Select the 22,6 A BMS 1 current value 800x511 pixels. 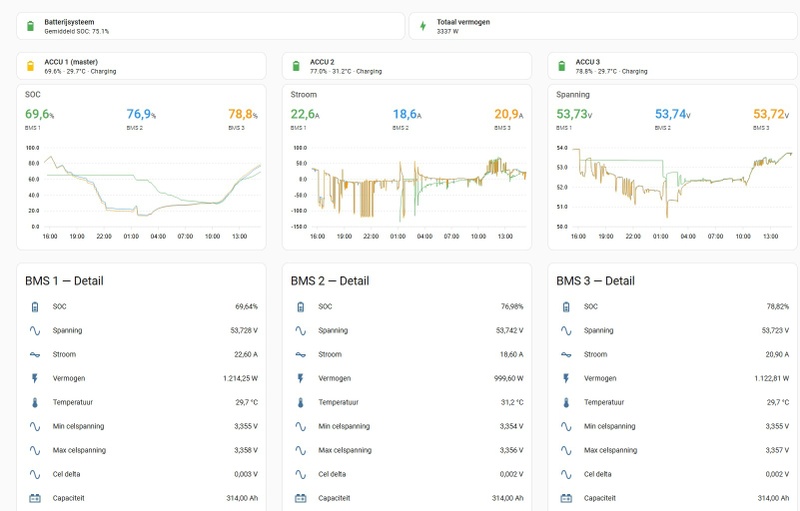pyautogui.click(x=305, y=114)
